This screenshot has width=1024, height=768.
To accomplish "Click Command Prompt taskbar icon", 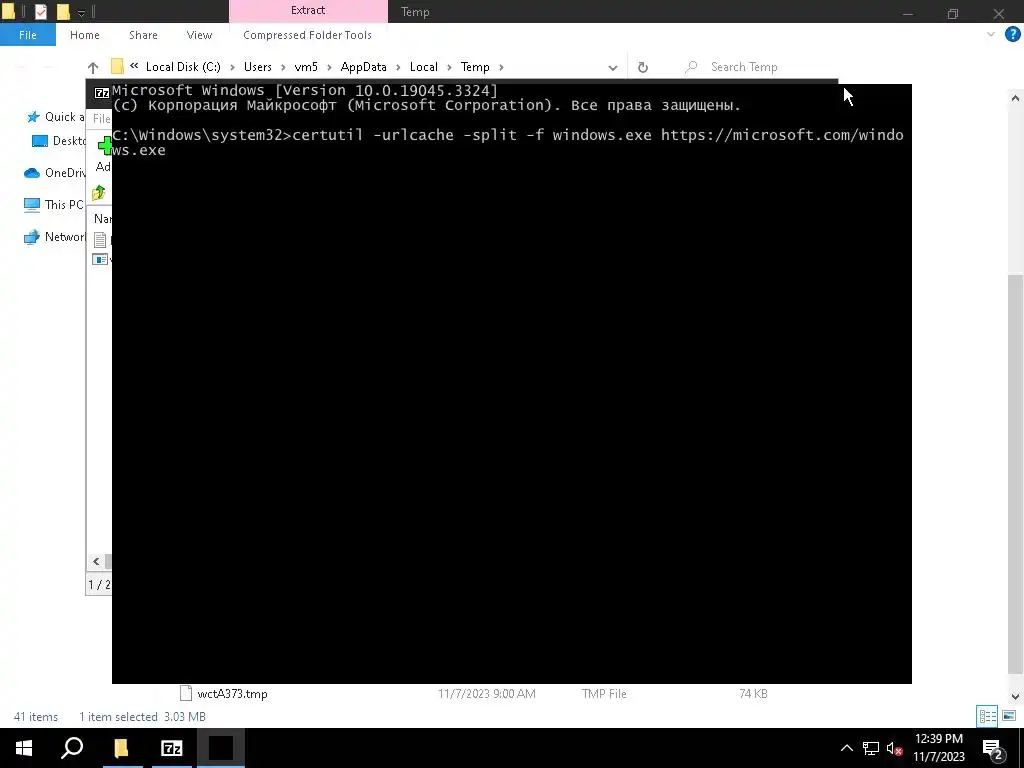I will point(221,748).
